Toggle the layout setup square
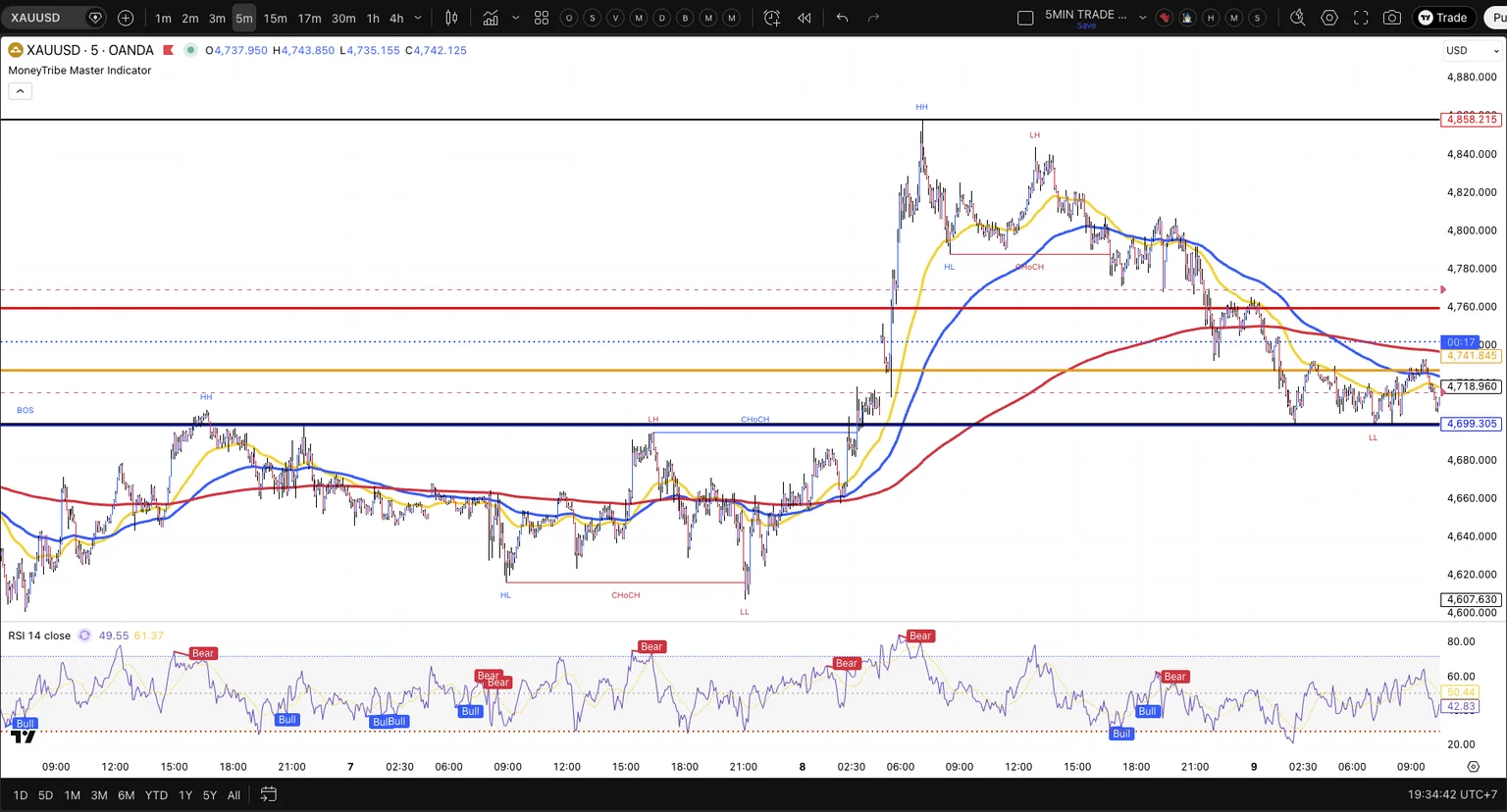 1025,18
